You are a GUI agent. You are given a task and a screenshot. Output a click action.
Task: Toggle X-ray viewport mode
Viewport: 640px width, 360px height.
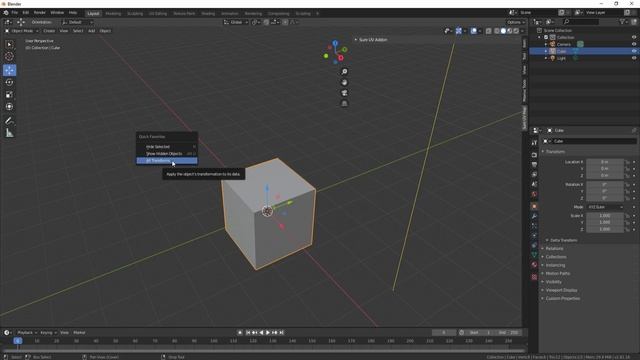(489, 31)
